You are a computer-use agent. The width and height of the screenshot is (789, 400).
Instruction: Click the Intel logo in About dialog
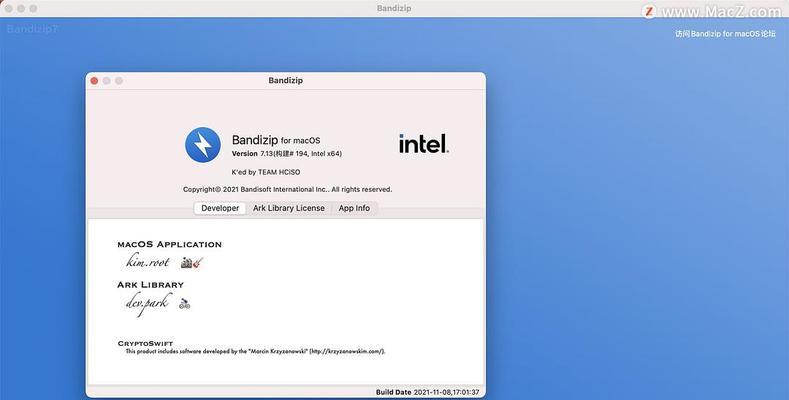tap(424, 144)
